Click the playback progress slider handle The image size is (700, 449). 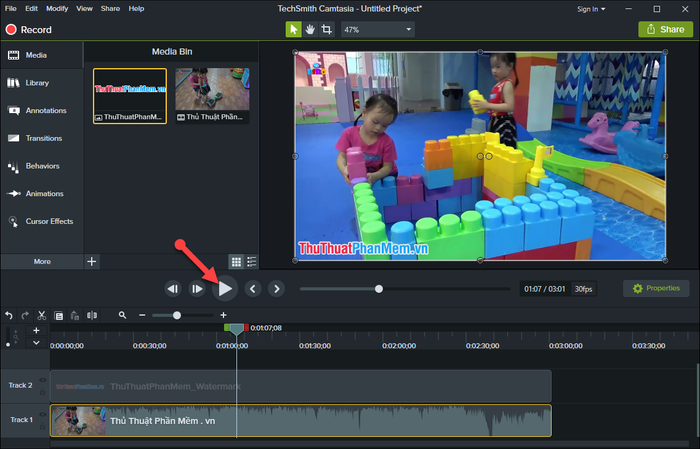(x=379, y=289)
